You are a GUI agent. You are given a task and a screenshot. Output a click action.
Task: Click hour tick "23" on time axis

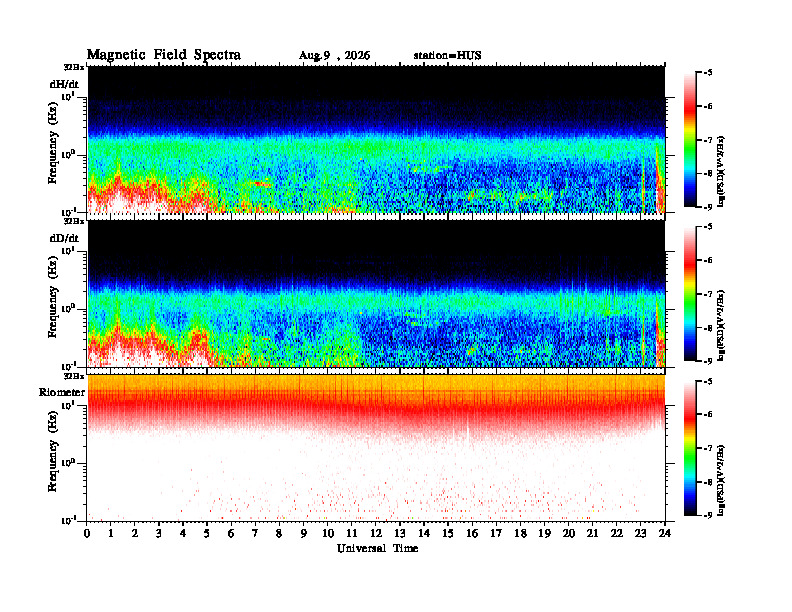[x=640, y=534]
